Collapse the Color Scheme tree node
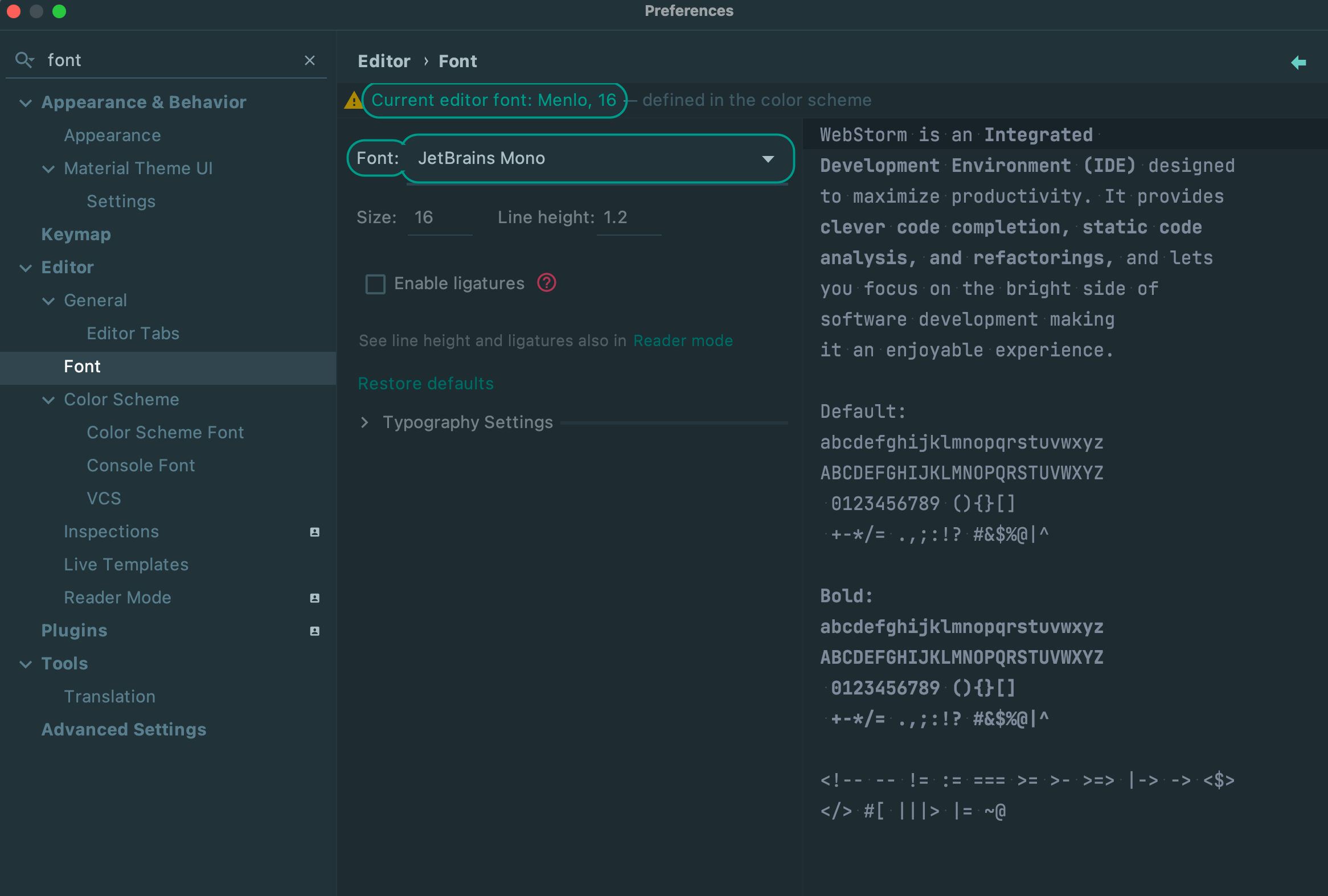Image resolution: width=1328 pixels, height=896 pixels. click(48, 400)
